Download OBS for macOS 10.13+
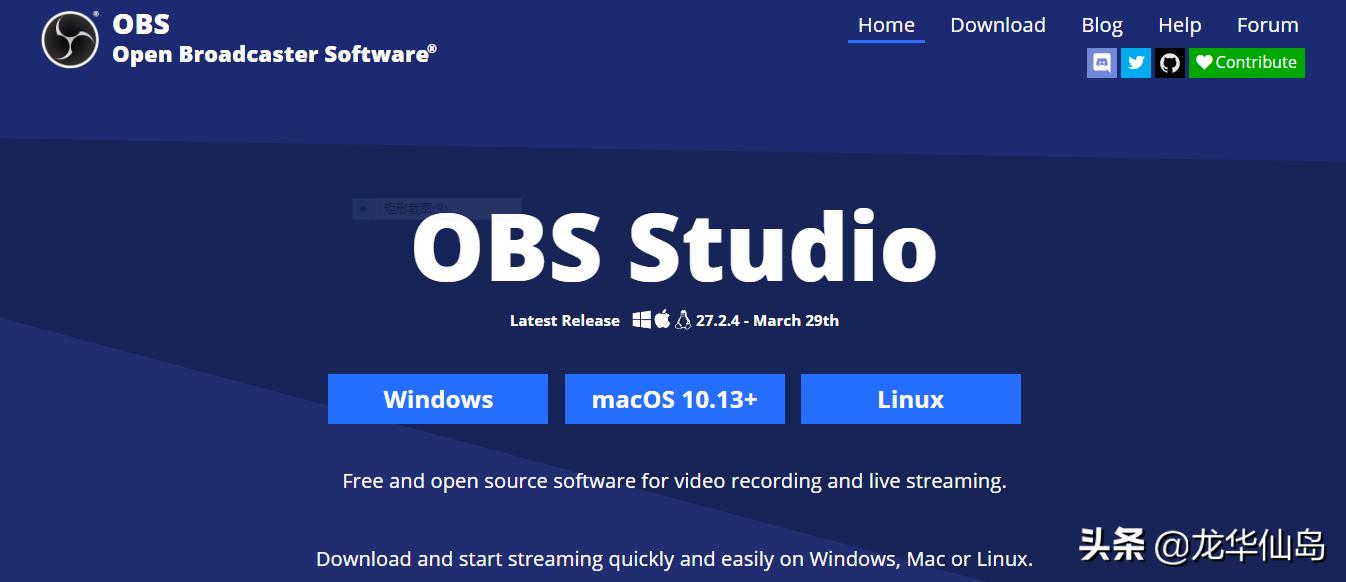The height and width of the screenshot is (582, 1346). [675, 399]
